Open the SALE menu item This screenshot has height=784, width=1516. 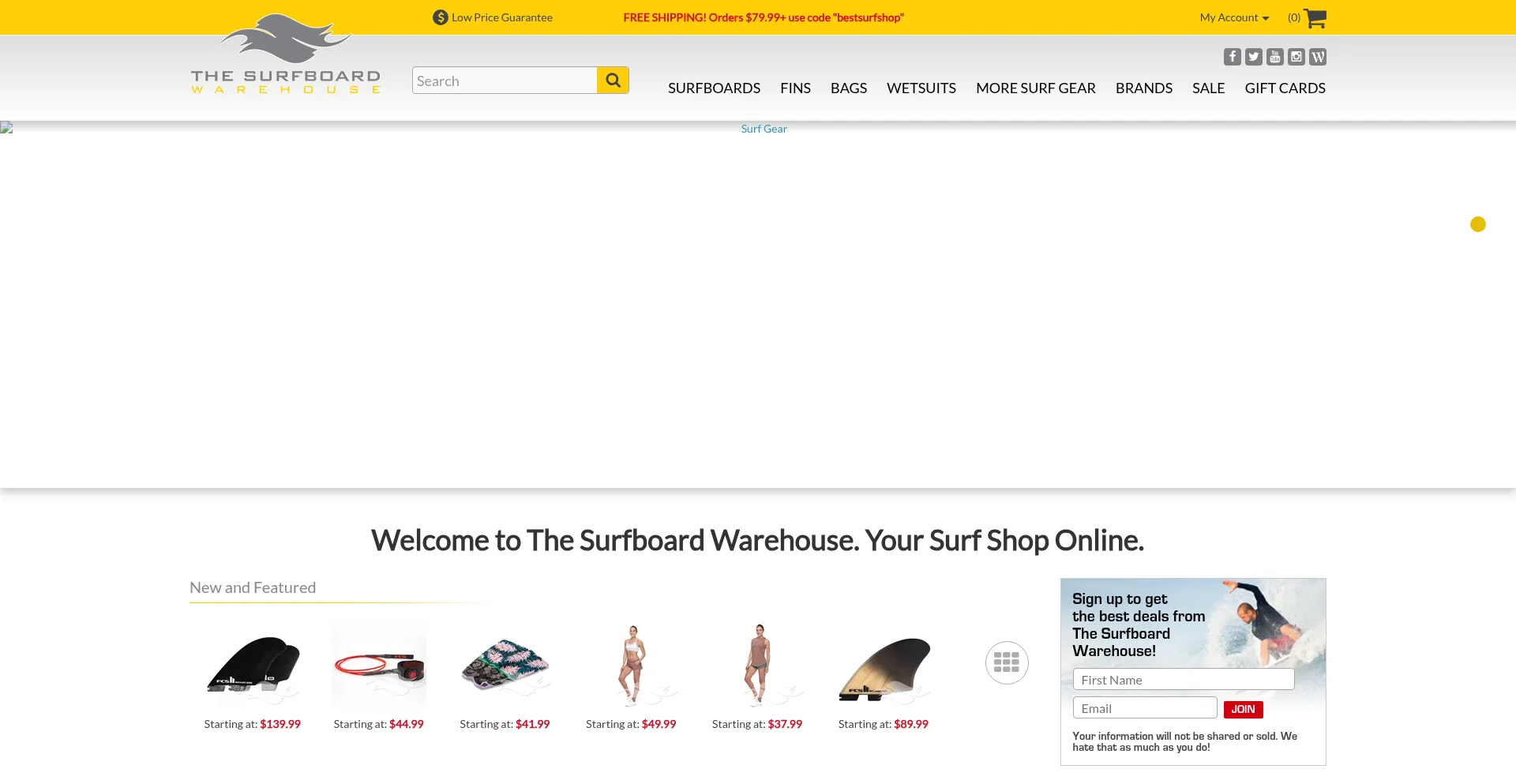click(1208, 88)
